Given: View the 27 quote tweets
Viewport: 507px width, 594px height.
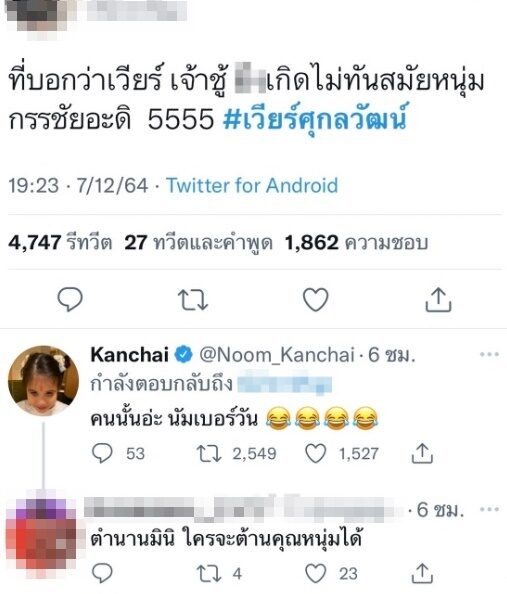Looking at the screenshot, I should (x=199, y=242).
